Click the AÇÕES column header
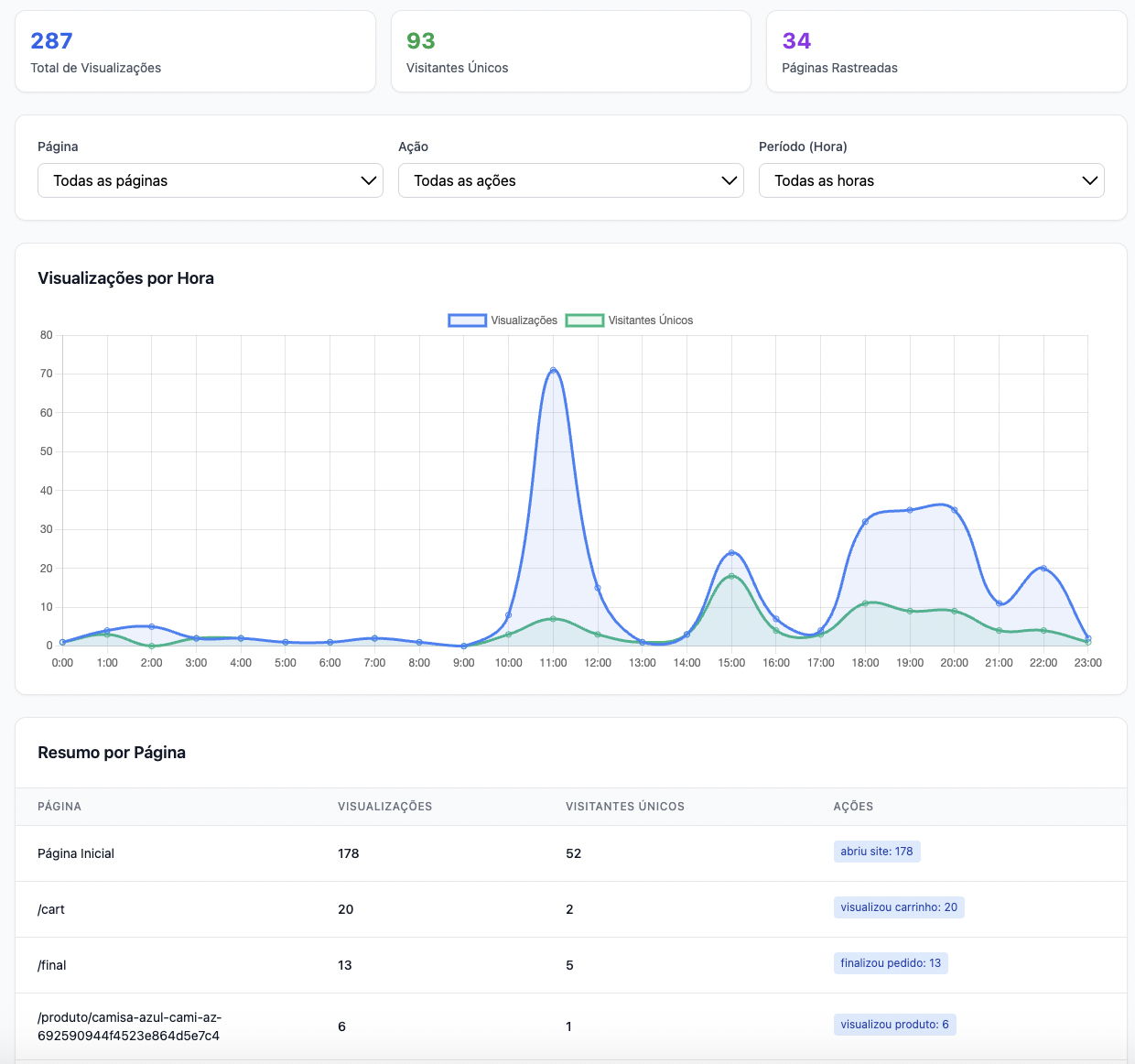Image resolution: width=1135 pixels, height=1064 pixels. [x=853, y=807]
